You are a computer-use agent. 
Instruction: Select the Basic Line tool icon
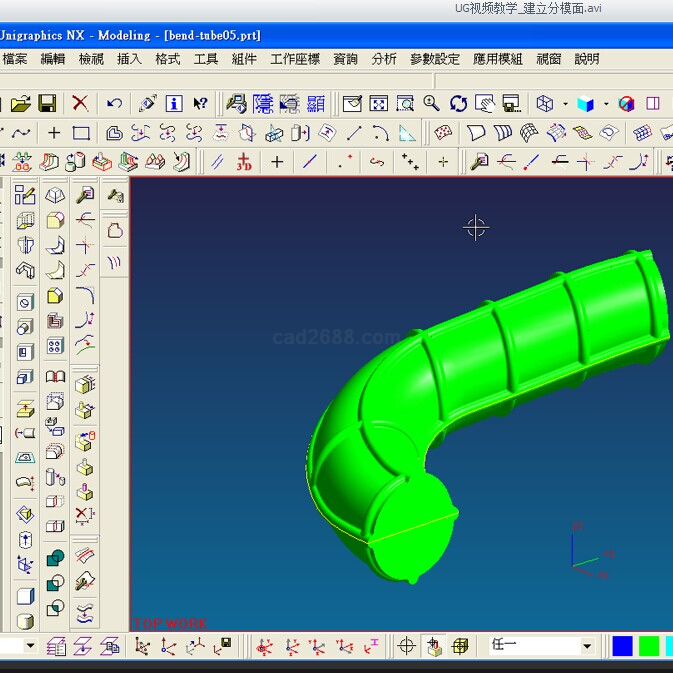pyautogui.click(x=310, y=162)
